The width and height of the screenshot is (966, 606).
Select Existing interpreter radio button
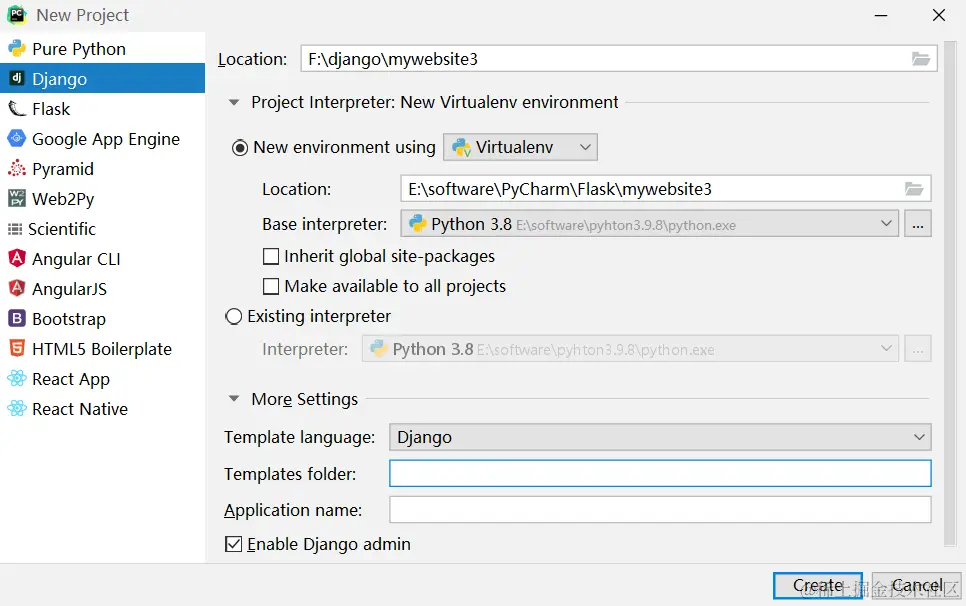[233, 317]
